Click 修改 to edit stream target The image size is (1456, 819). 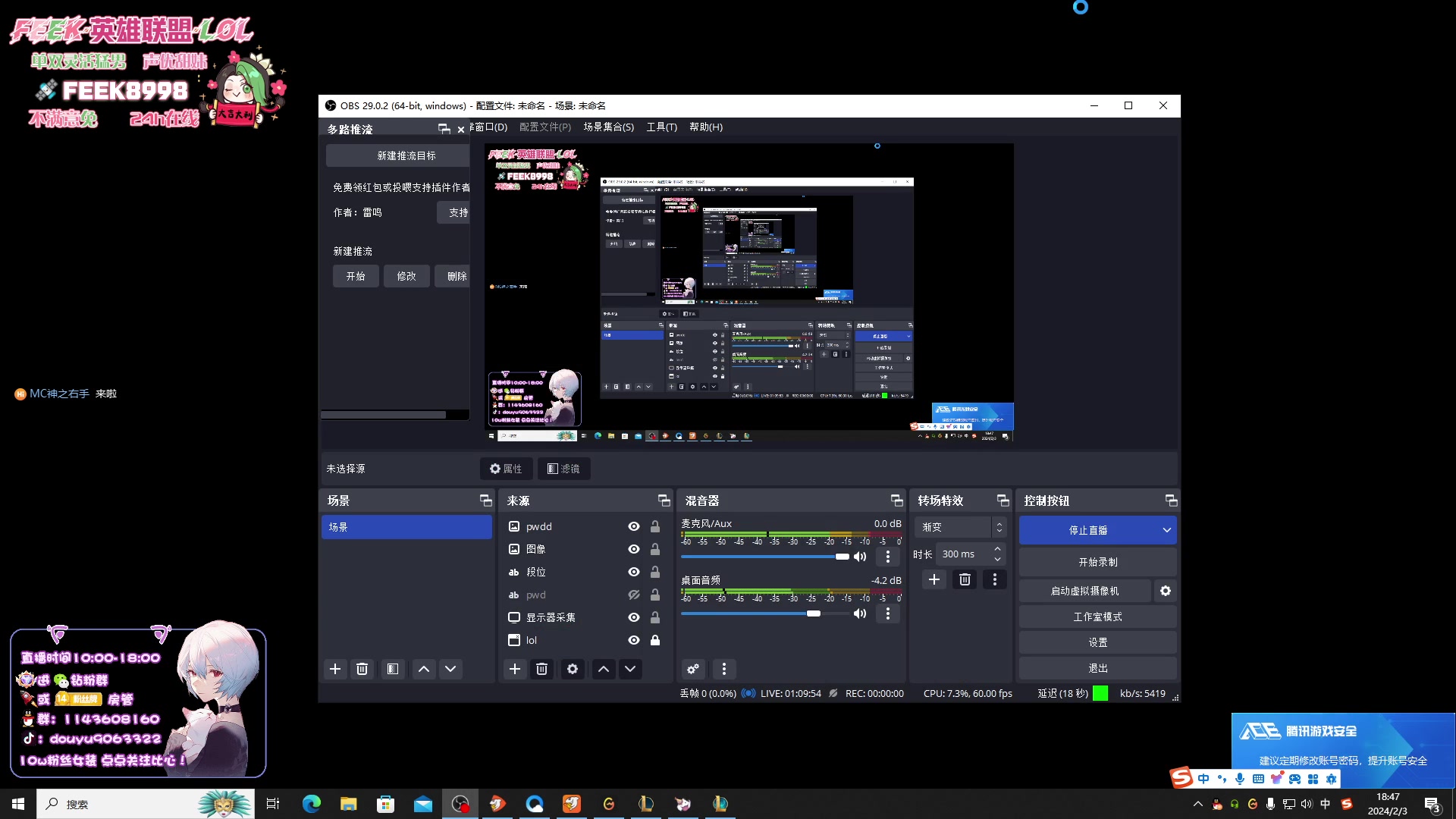[406, 276]
